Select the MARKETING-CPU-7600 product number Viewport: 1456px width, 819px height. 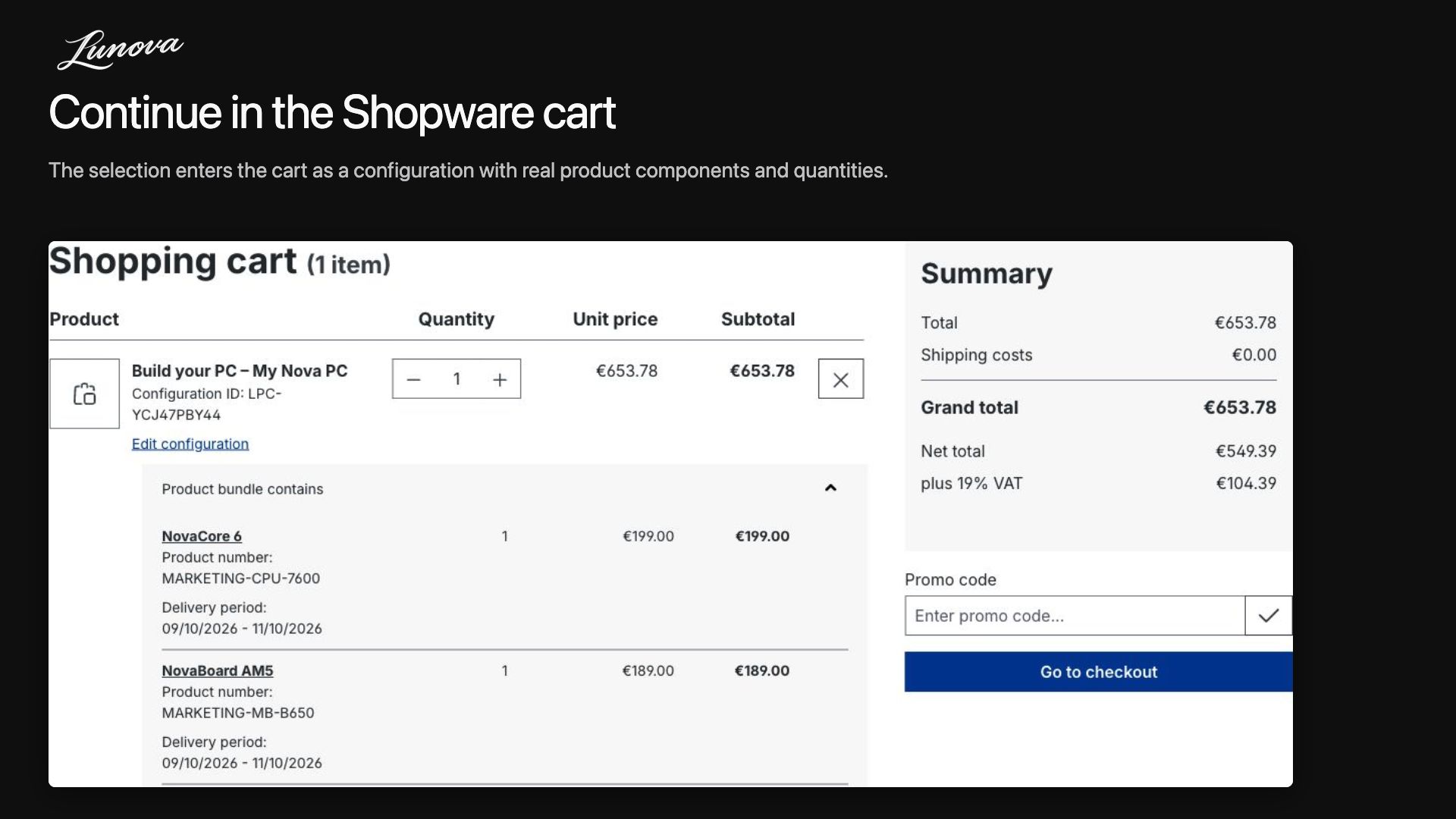(241, 579)
